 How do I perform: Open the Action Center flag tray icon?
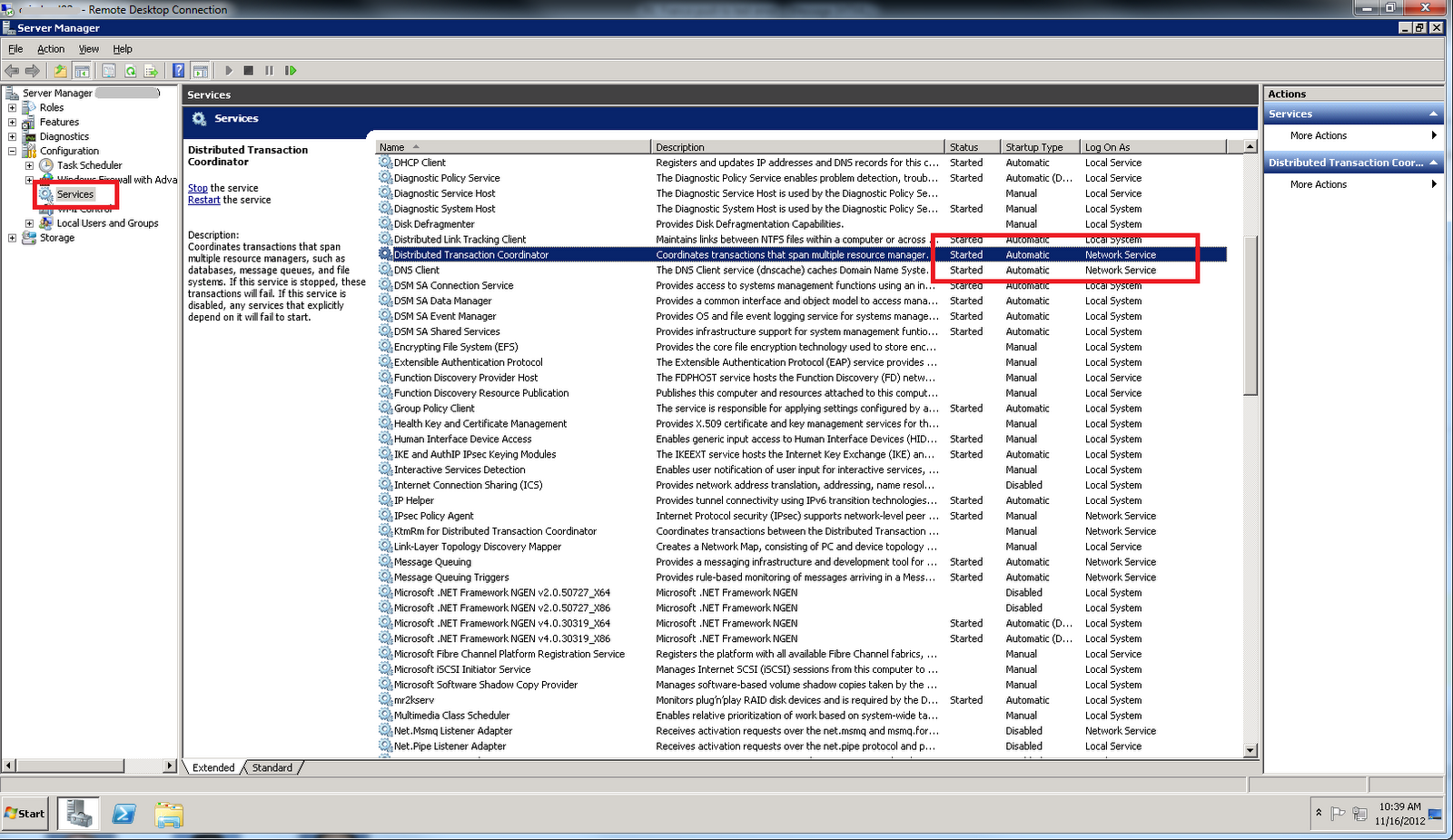1338,814
